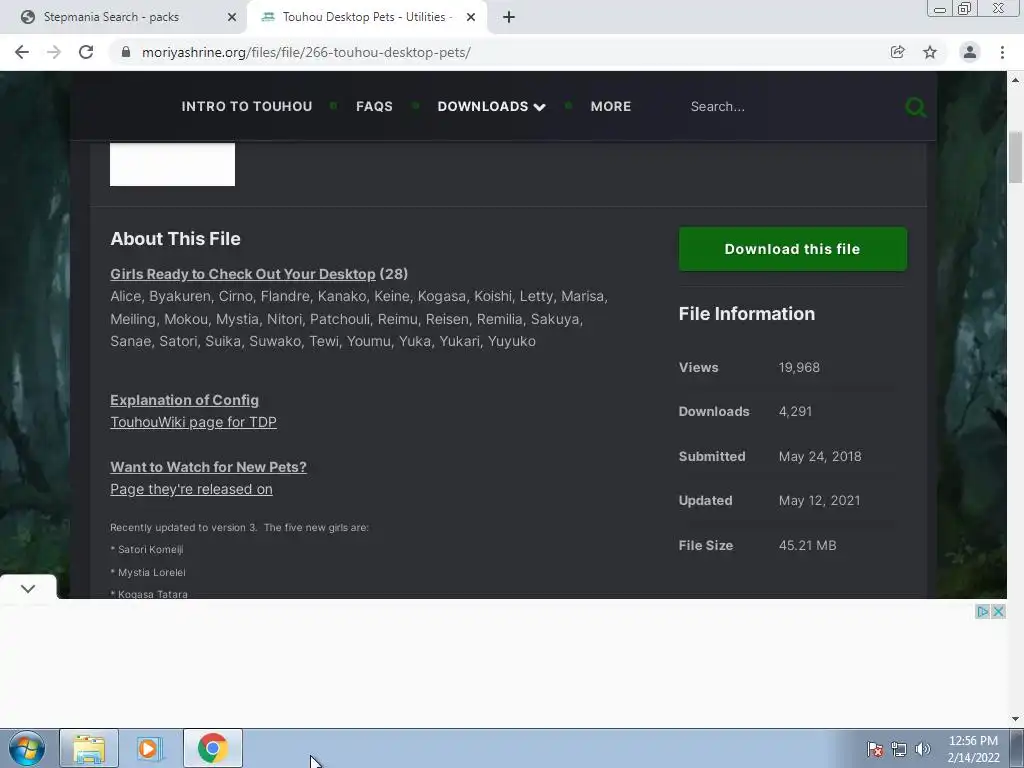Go back using the browser back arrow
This screenshot has height=768, width=1024.
(22, 52)
